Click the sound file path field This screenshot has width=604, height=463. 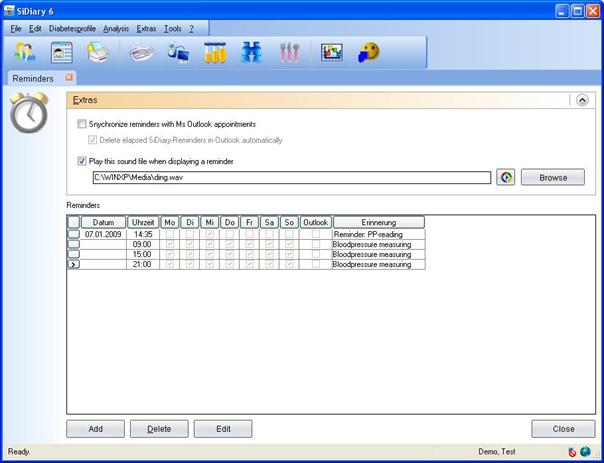[x=290, y=177]
